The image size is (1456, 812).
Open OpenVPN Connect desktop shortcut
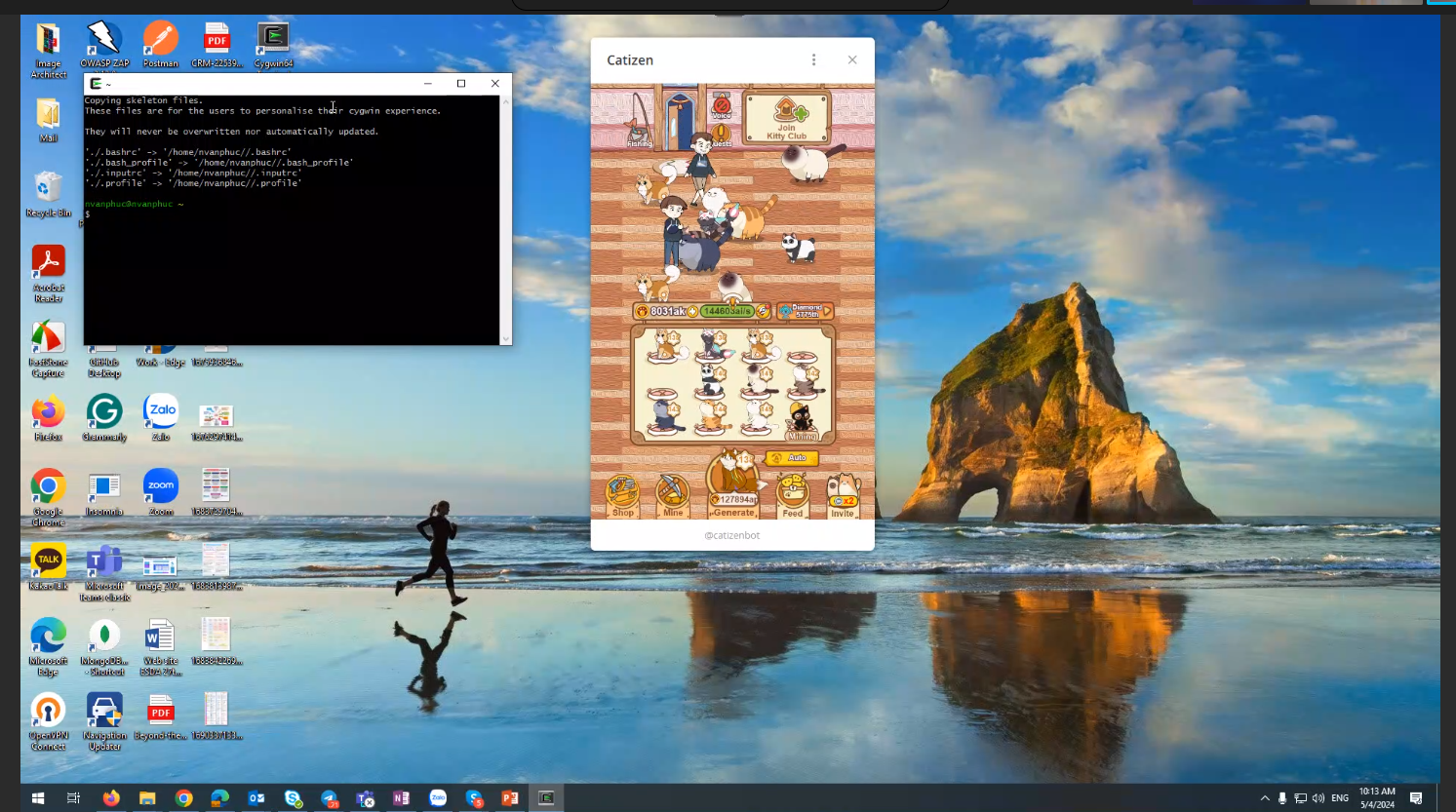(x=48, y=722)
